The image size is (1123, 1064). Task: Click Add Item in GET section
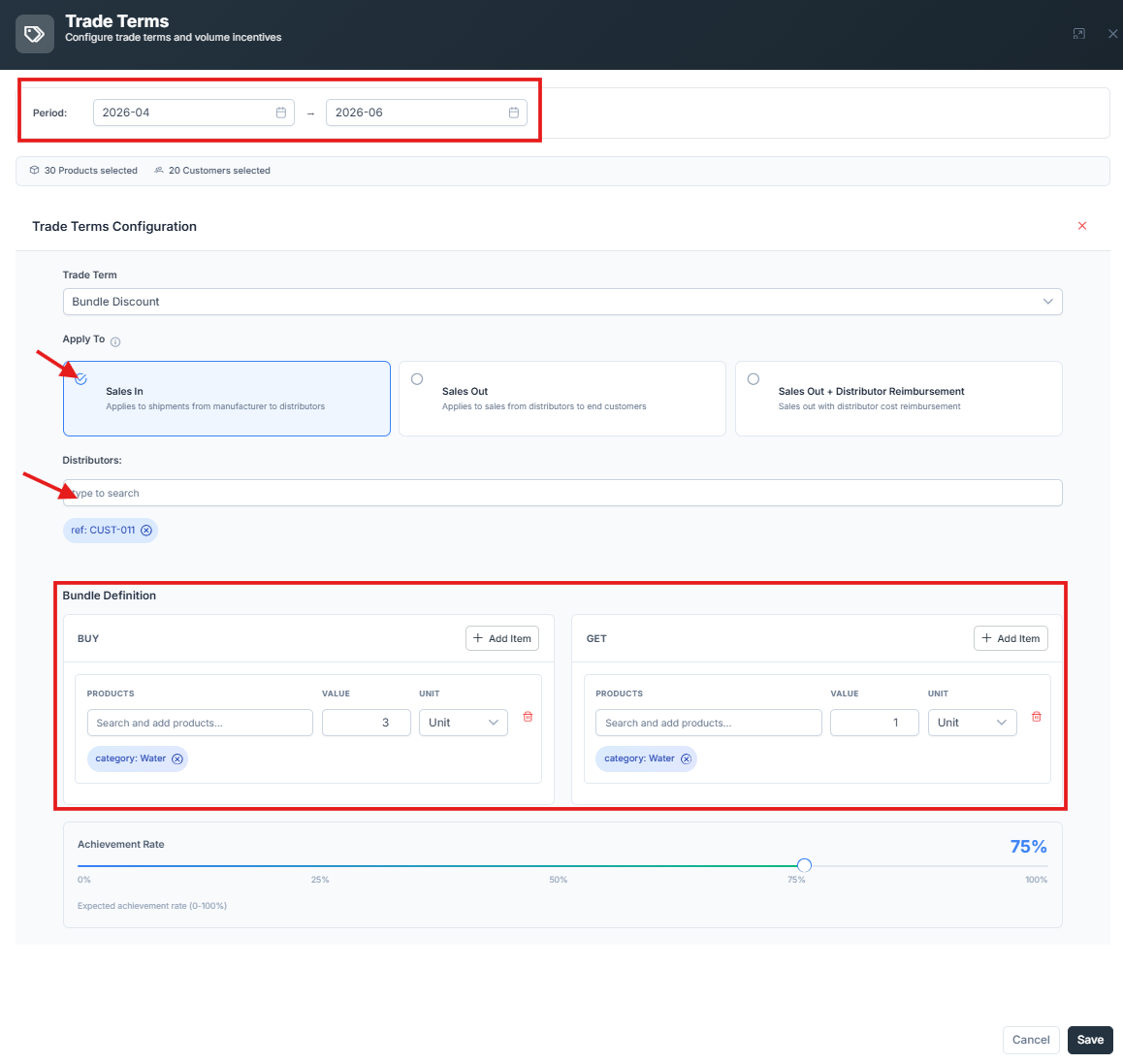point(1011,638)
